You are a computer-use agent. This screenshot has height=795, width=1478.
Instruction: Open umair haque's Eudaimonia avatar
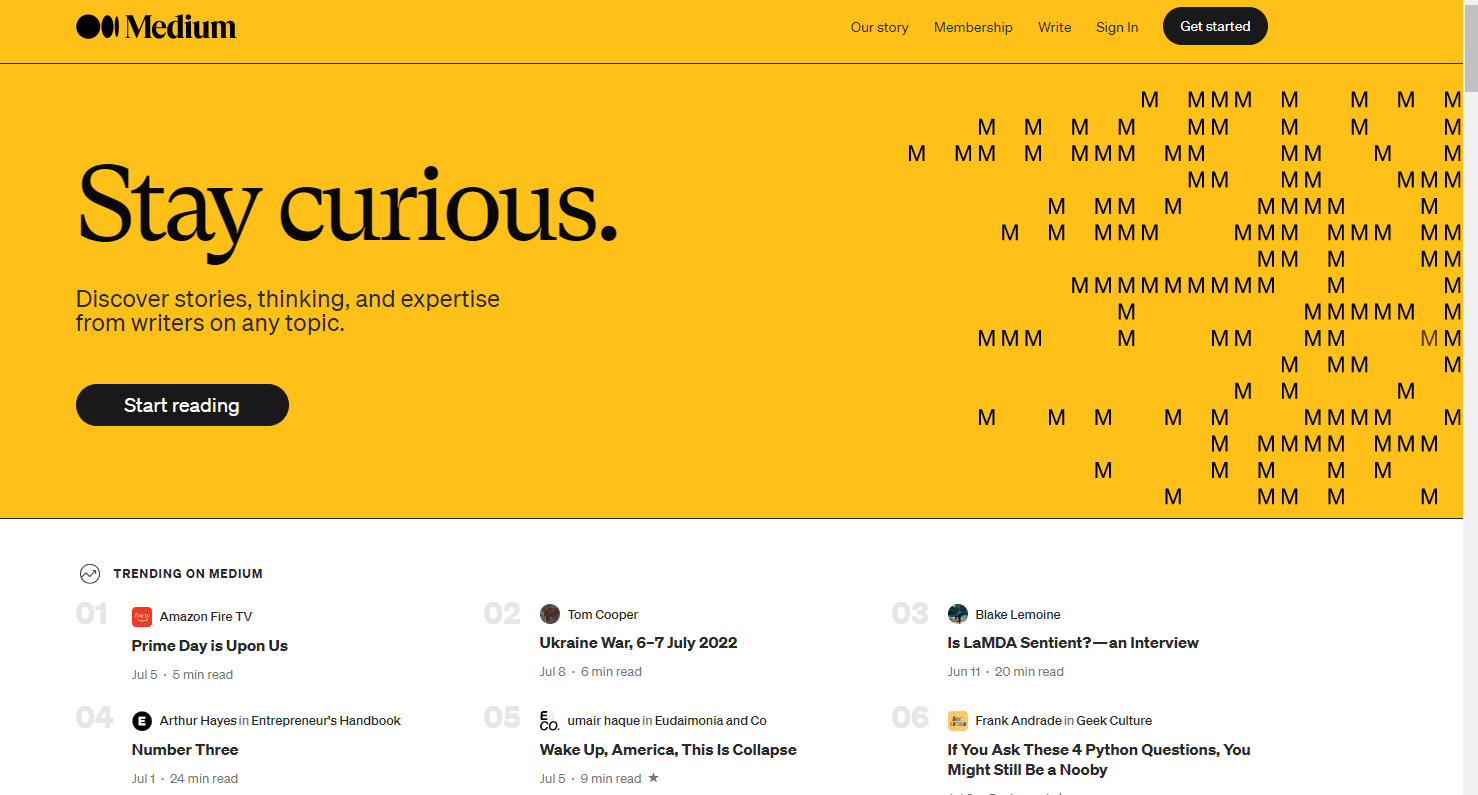click(x=550, y=721)
